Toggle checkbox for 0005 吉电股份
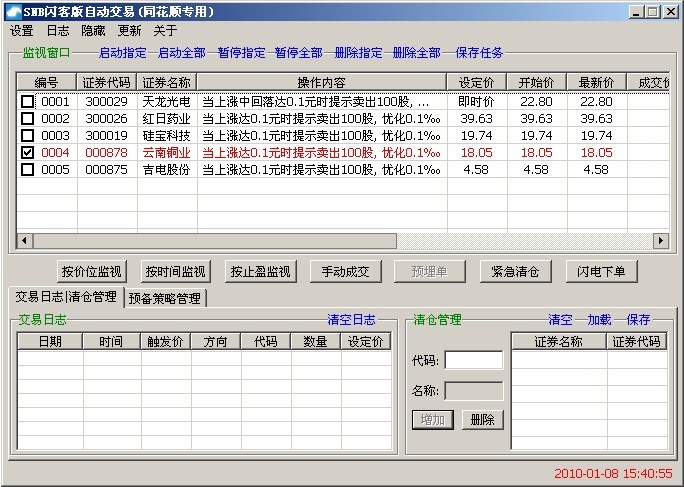Image resolution: width=684 pixels, height=487 pixels. point(27,170)
